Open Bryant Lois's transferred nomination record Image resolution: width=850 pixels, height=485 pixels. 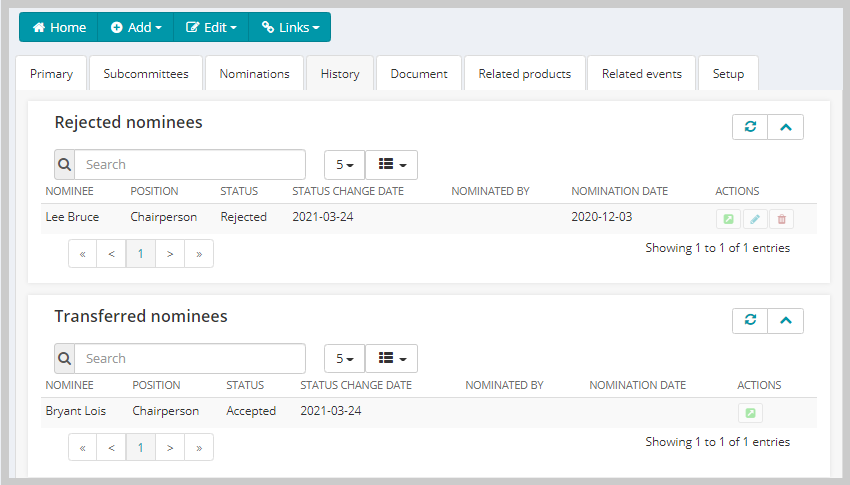pyautogui.click(x=750, y=413)
